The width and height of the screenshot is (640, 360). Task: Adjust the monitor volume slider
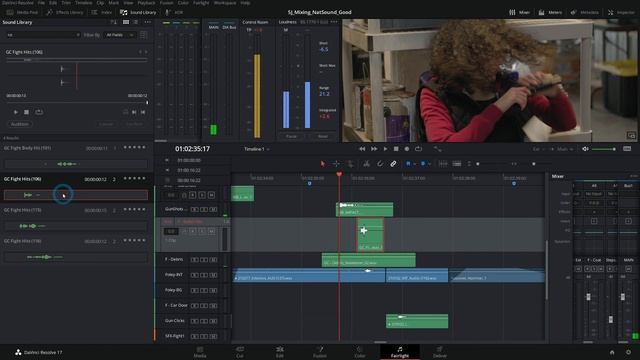pyautogui.click(x=604, y=149)
